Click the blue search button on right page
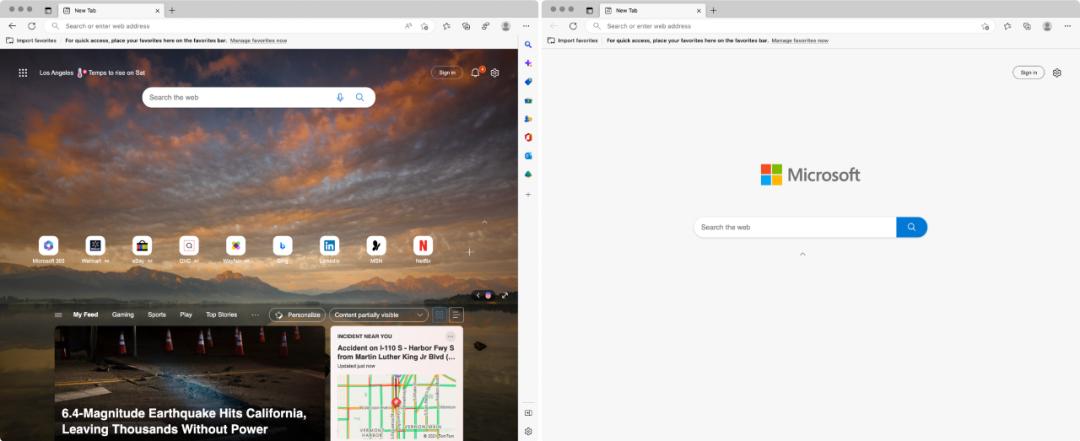1080x441 pixels. (x=912, y=227)
